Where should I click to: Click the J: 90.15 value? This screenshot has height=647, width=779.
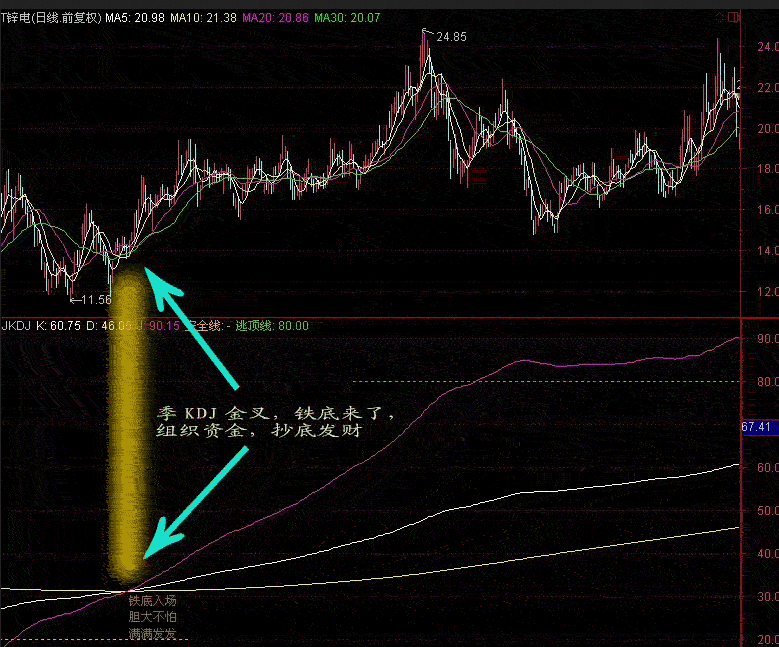point(158,326)
